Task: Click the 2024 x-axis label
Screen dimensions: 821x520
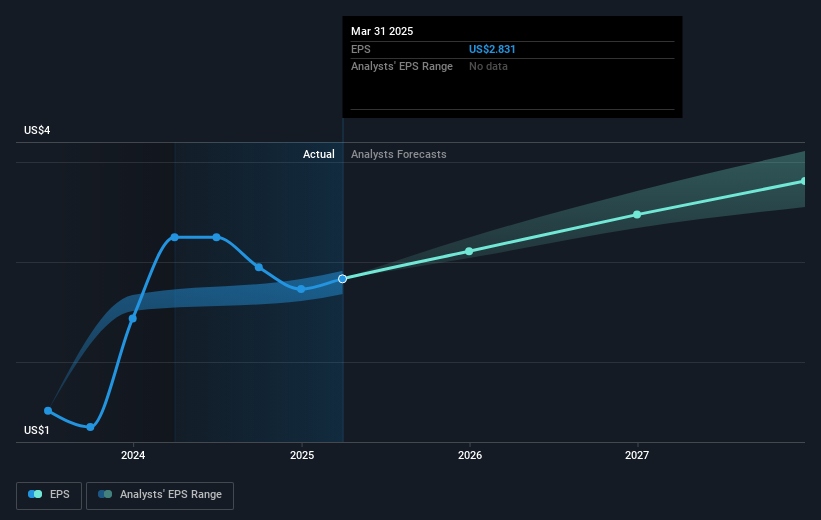Action: pos(133,456)
